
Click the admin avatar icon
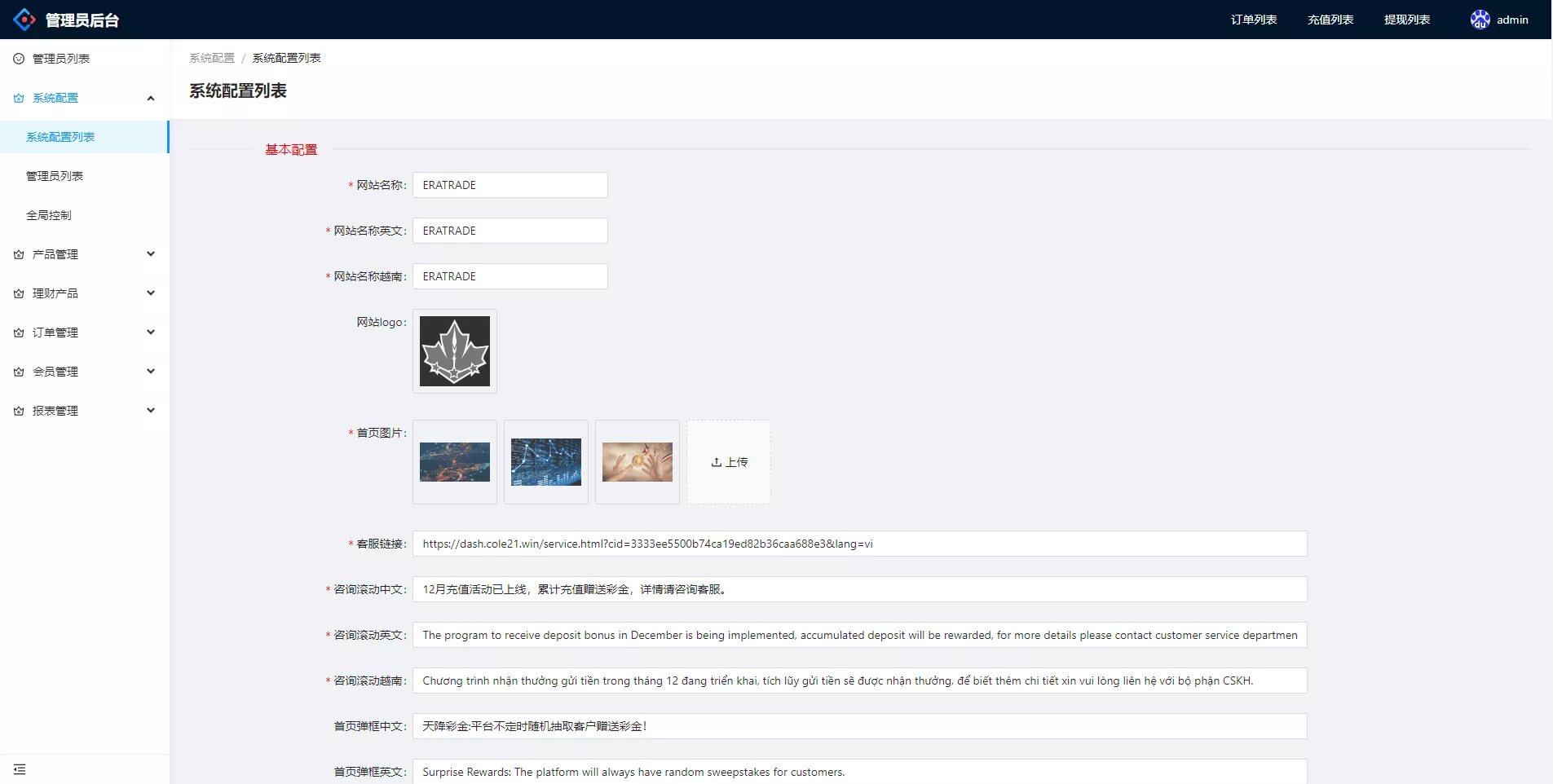[x=1480, y=19]
